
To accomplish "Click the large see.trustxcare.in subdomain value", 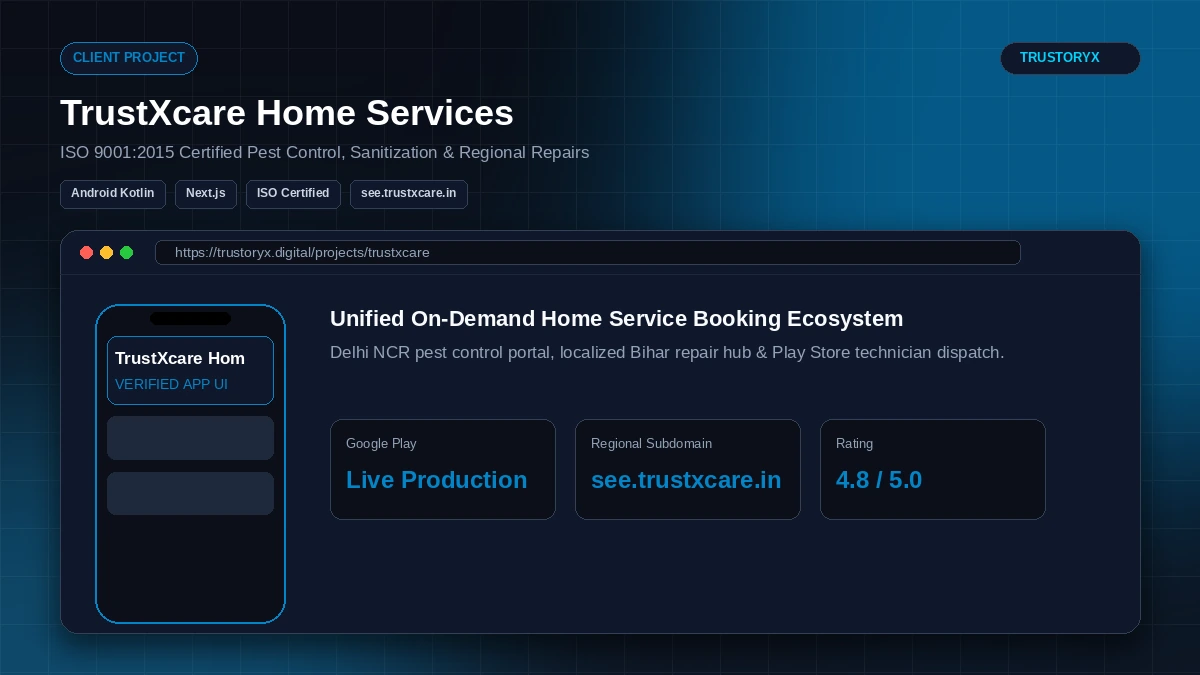I will click(x=686, y=480).
